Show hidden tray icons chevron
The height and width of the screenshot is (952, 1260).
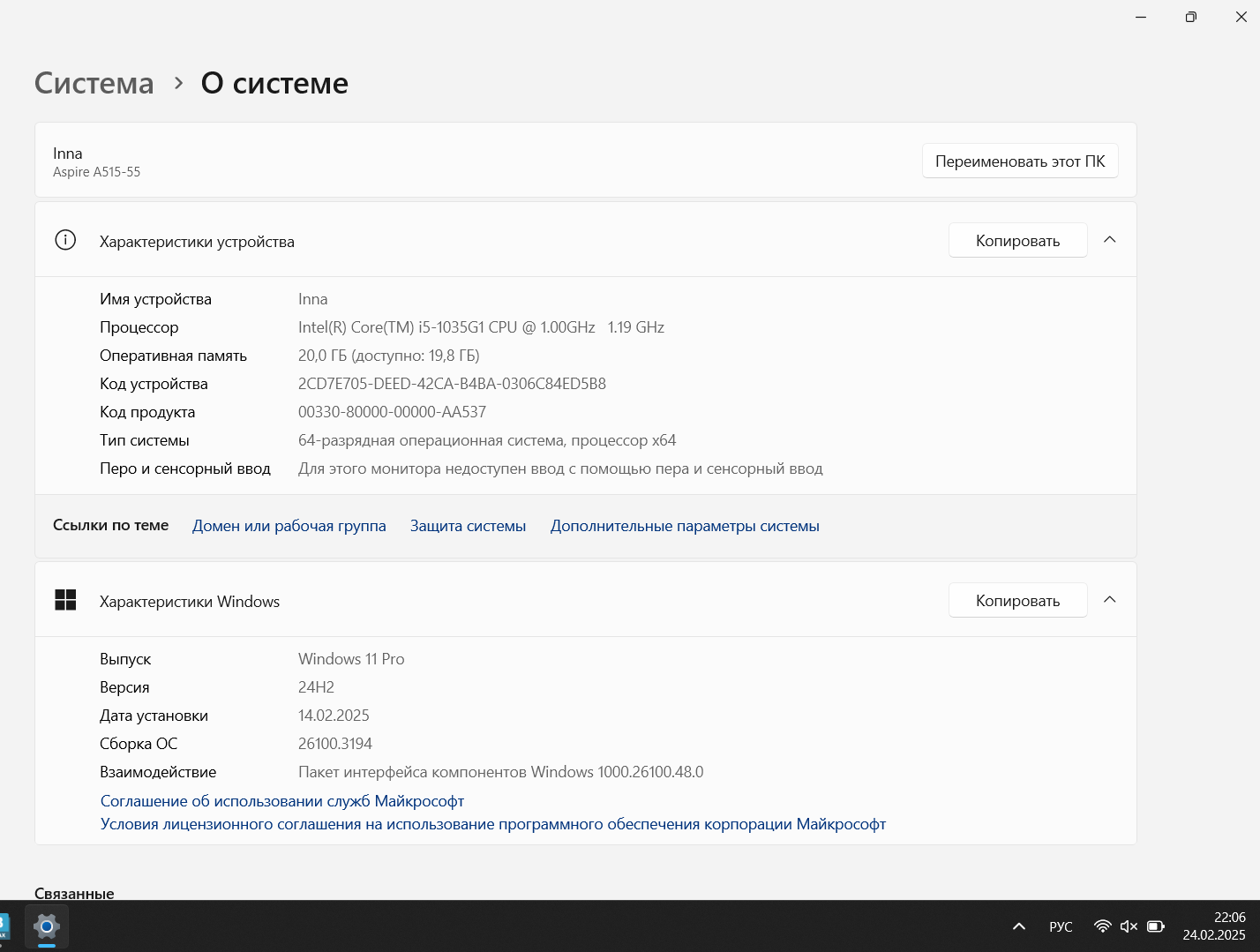pyautogui.click(x=1019, y=926)
